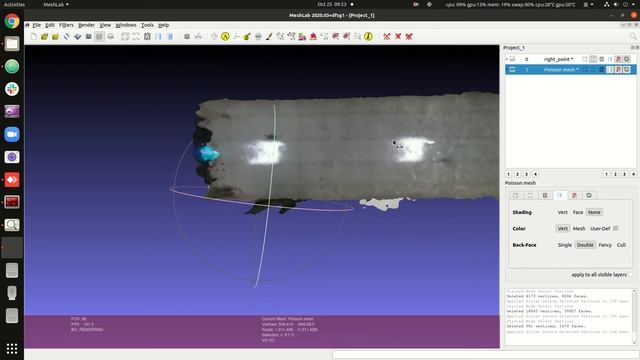
Task: Set Shading to Vert
Action: (x=562, y=212)
